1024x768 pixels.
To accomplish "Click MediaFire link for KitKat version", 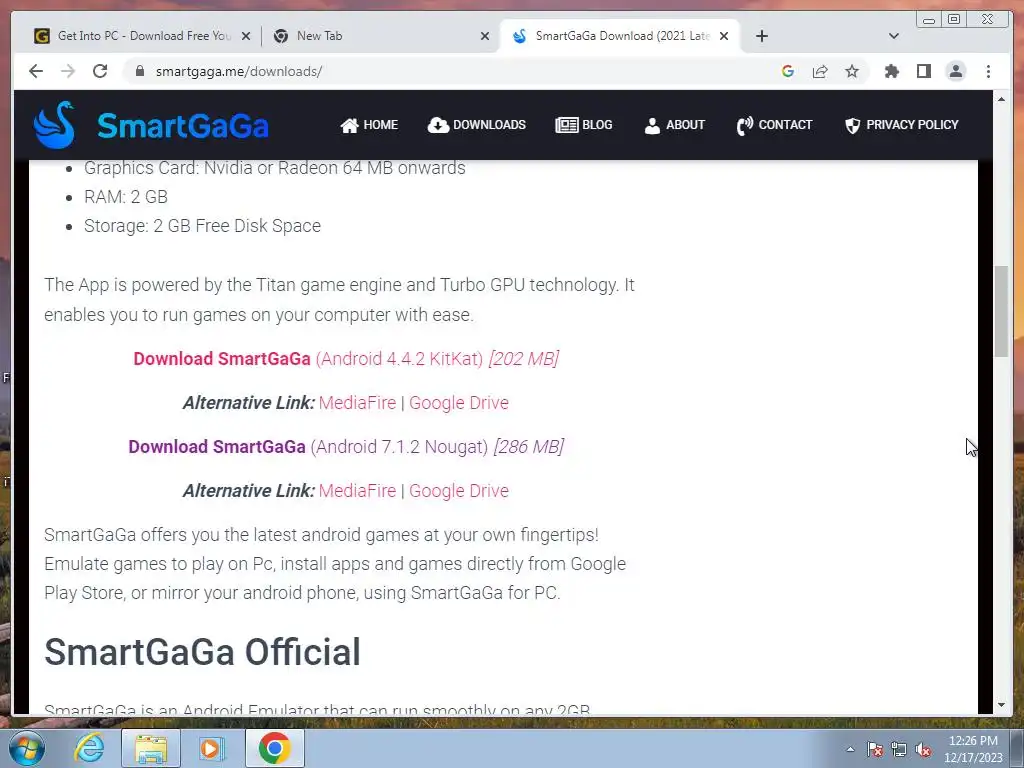I will pyautogui.click(x=357, y=403).
